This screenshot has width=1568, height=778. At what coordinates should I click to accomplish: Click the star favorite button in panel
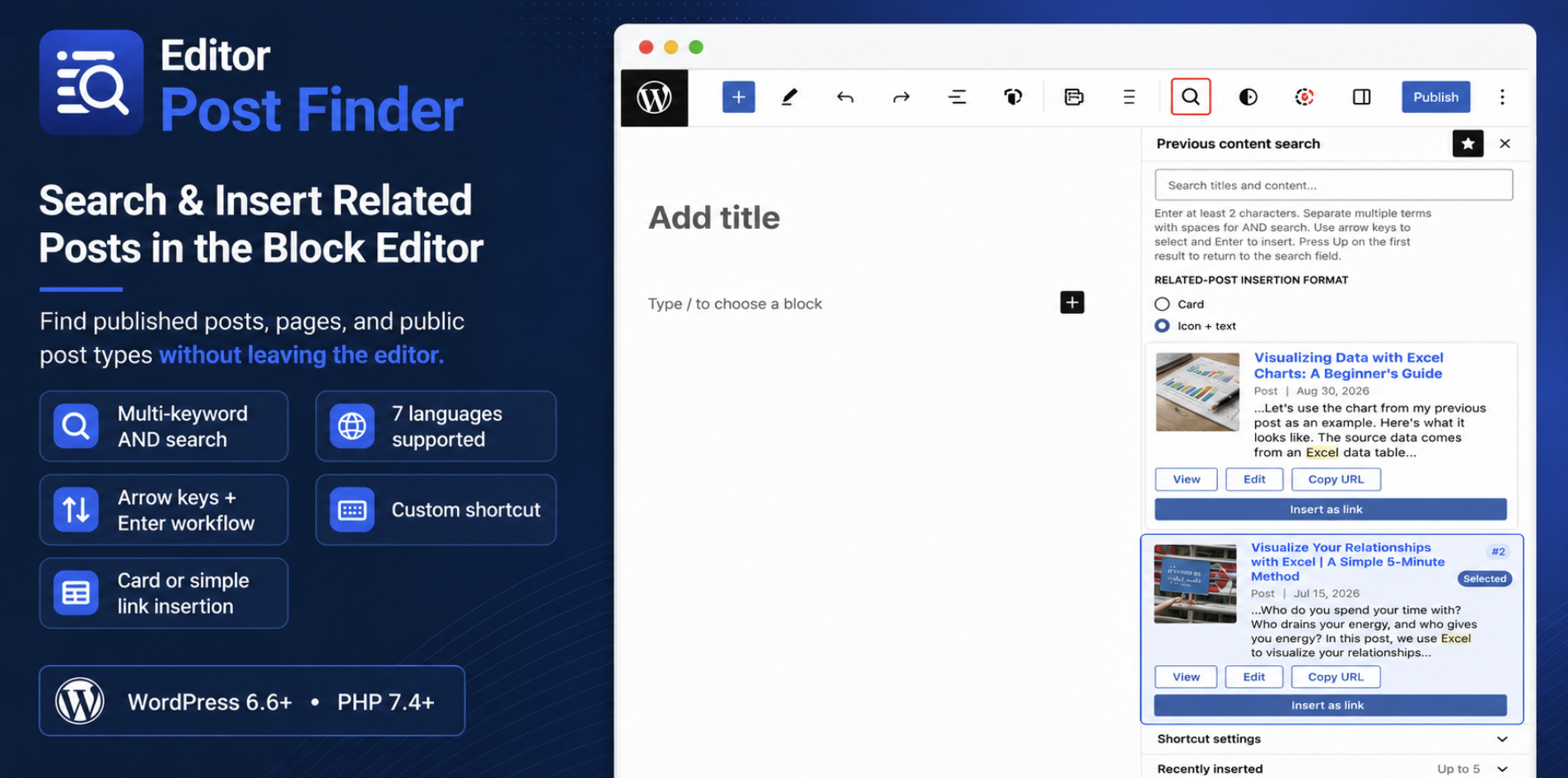[x=1468, y=143]
